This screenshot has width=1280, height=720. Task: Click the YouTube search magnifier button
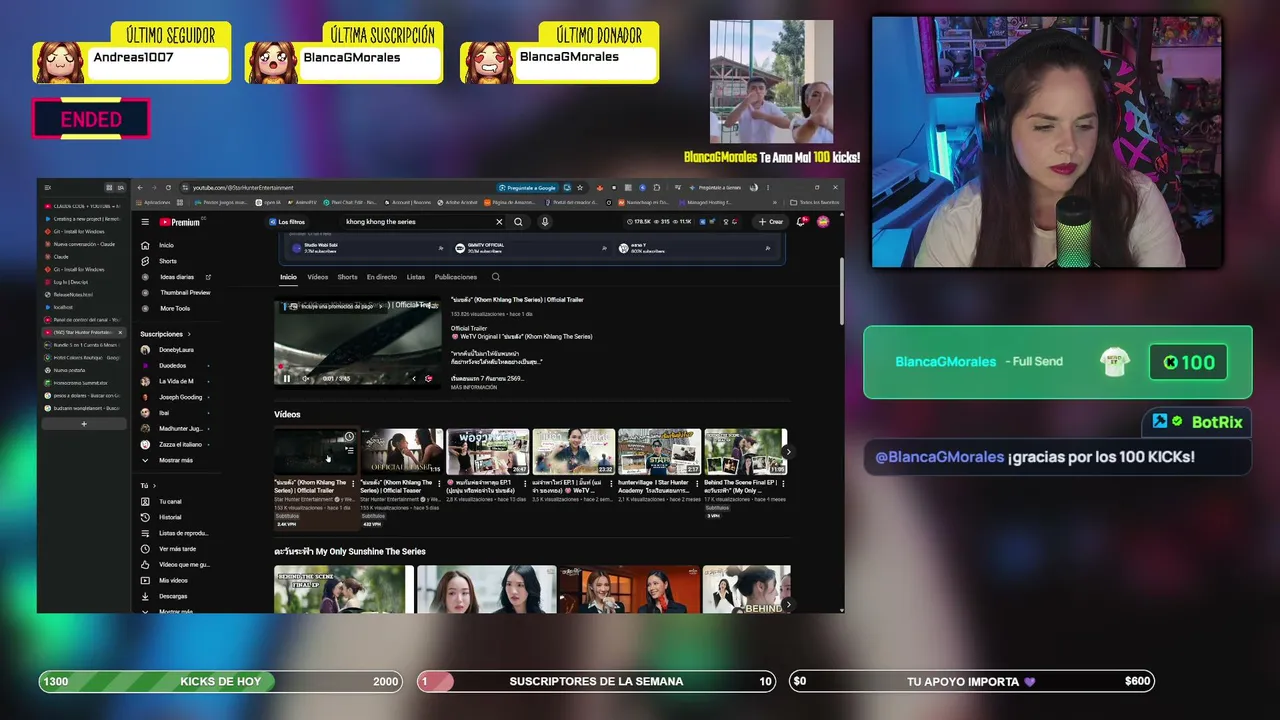coord(518,222)
